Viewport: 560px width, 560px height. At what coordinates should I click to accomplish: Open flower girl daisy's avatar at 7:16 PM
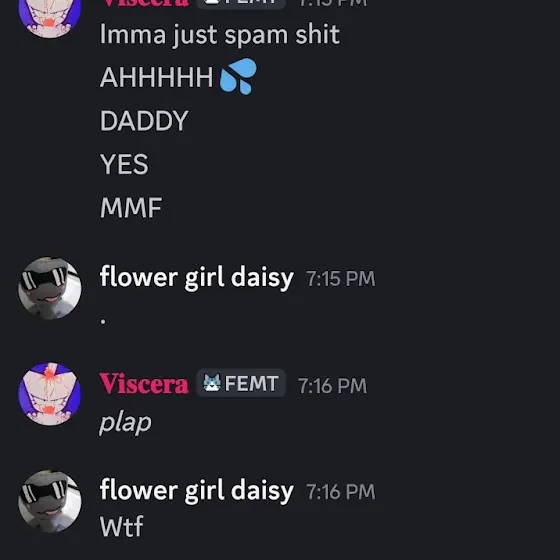tap(50, 501)
